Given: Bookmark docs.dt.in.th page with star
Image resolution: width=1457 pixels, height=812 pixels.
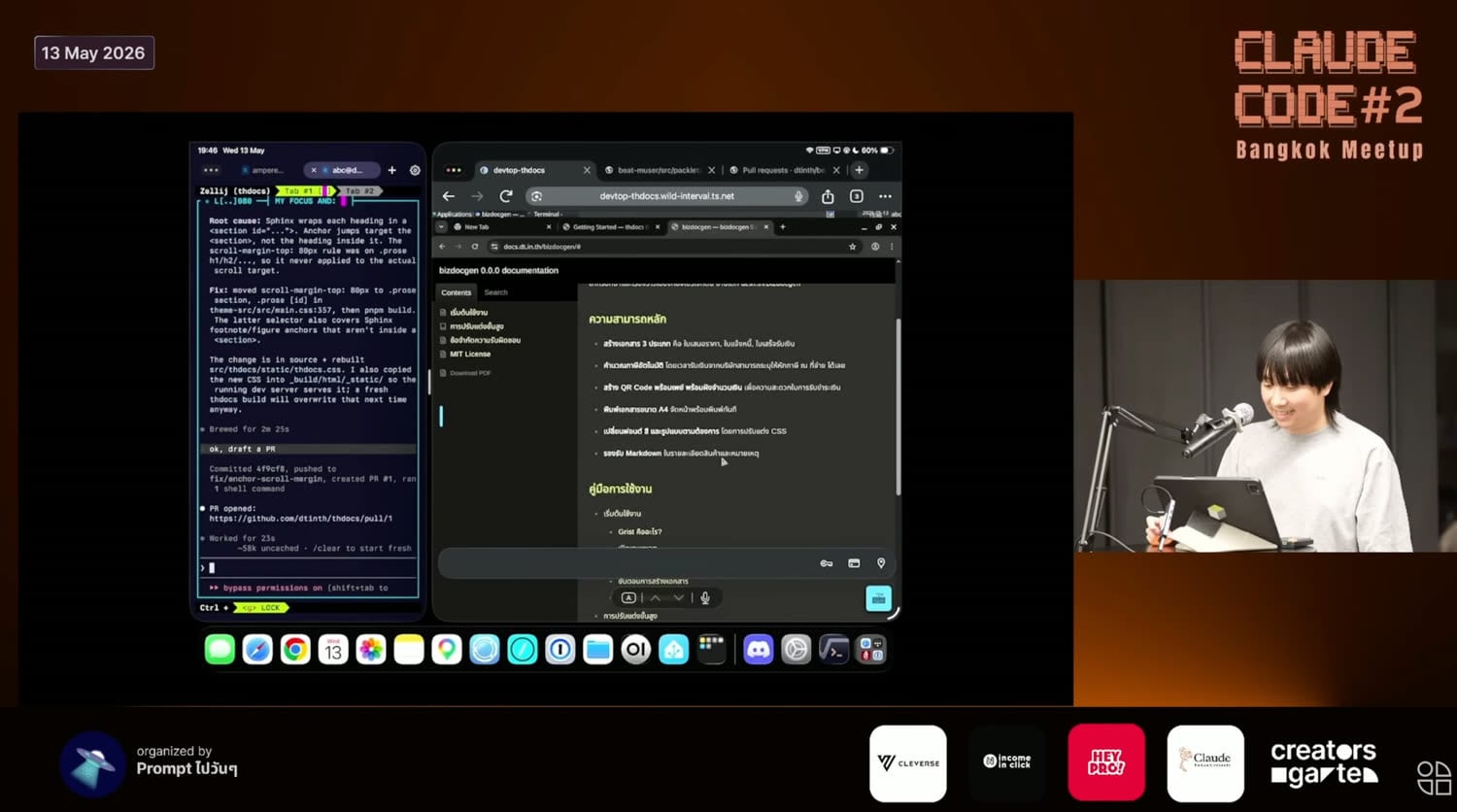Looking at the screenshot, I should point(853,247).
